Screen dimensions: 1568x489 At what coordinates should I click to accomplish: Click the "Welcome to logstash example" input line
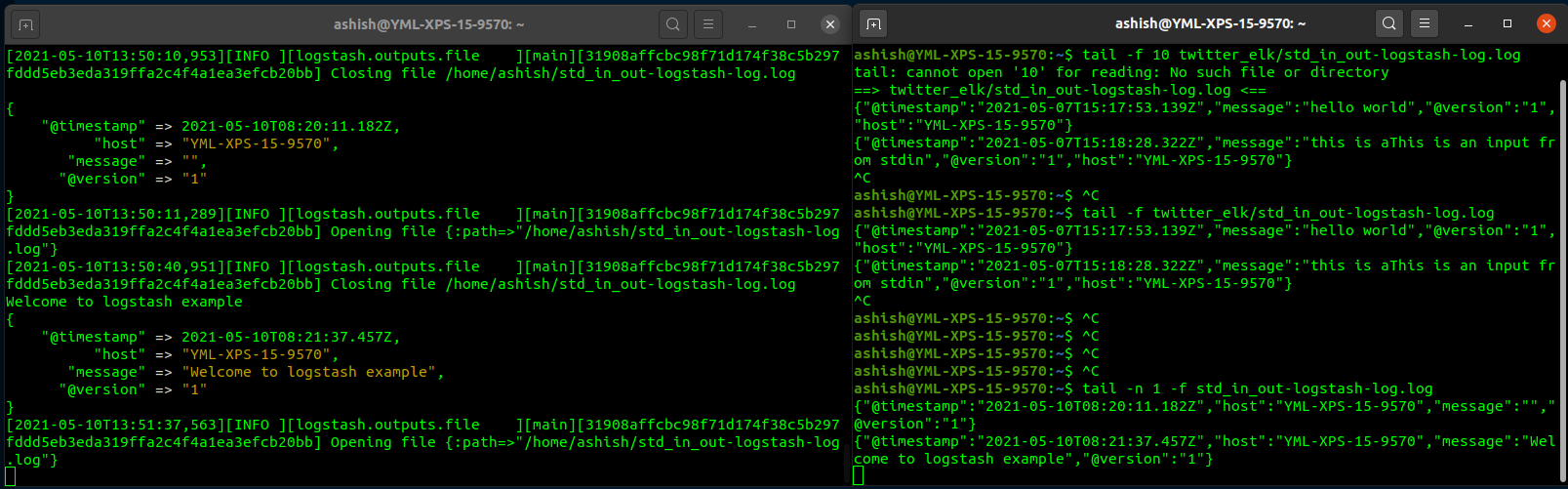click(x=124, y=302)
